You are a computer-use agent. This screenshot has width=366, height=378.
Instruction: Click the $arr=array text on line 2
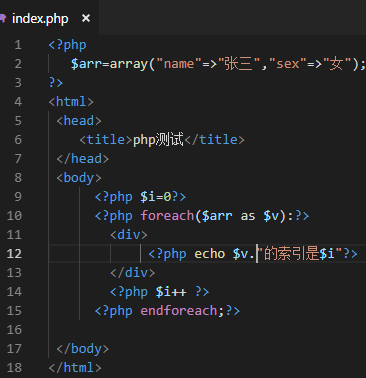click(109, 64)
